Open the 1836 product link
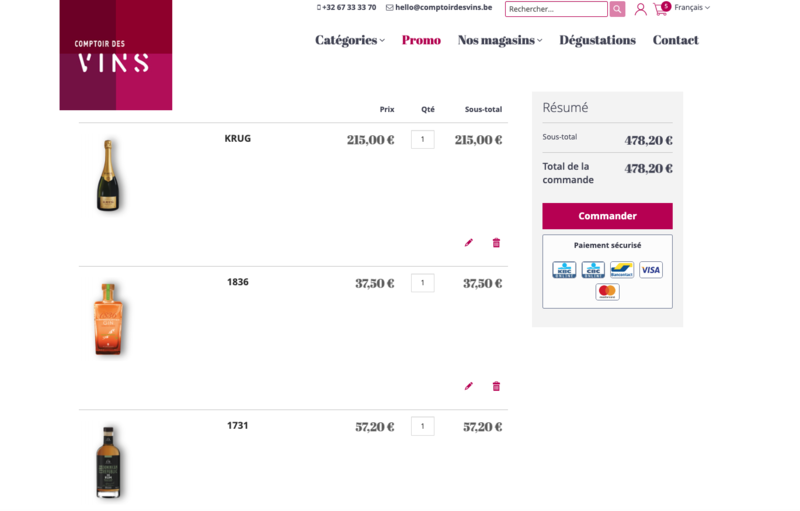Viewport: 800px width, 511px height. point(238,282)
